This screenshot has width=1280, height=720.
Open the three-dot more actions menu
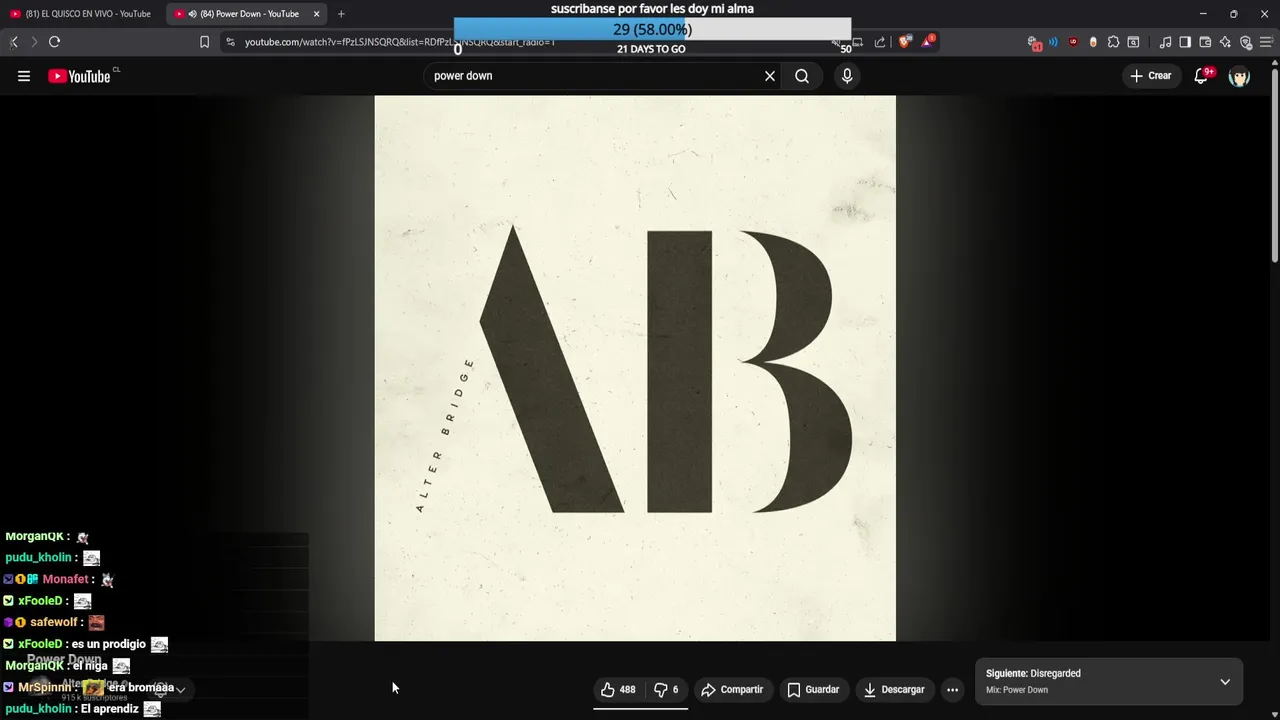click(x=952, y=689)
